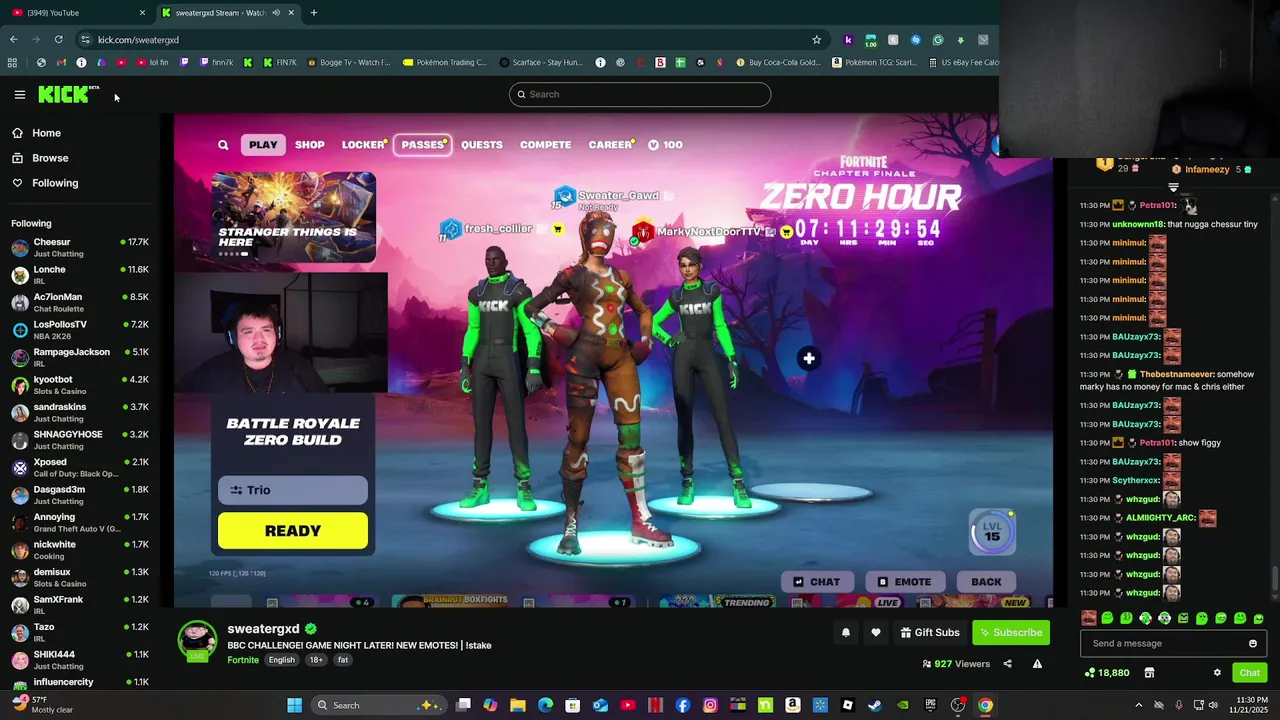Switch to the YouTube browser tab
1280x720 pixels.
(x=75, y=12)
